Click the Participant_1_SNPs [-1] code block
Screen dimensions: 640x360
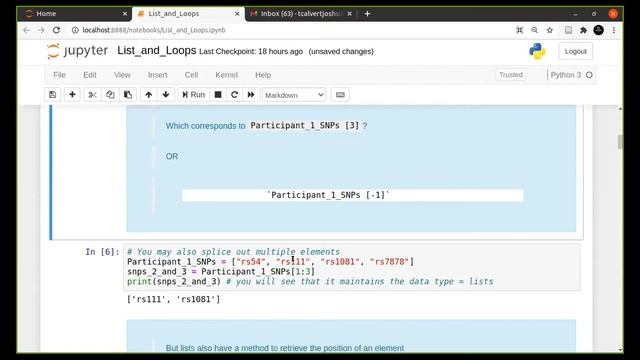353,195
